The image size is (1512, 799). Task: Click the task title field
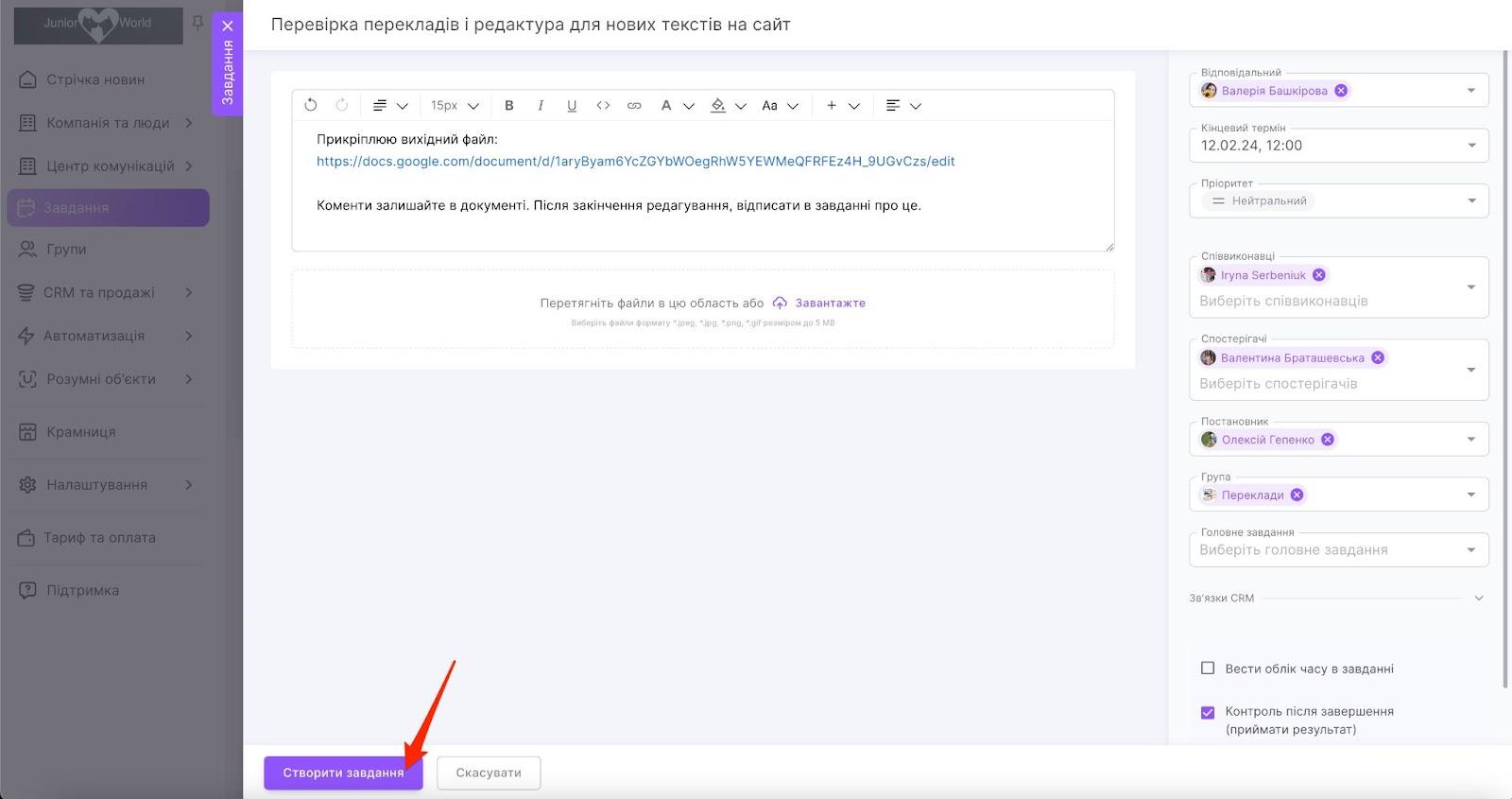pos(531,25)
